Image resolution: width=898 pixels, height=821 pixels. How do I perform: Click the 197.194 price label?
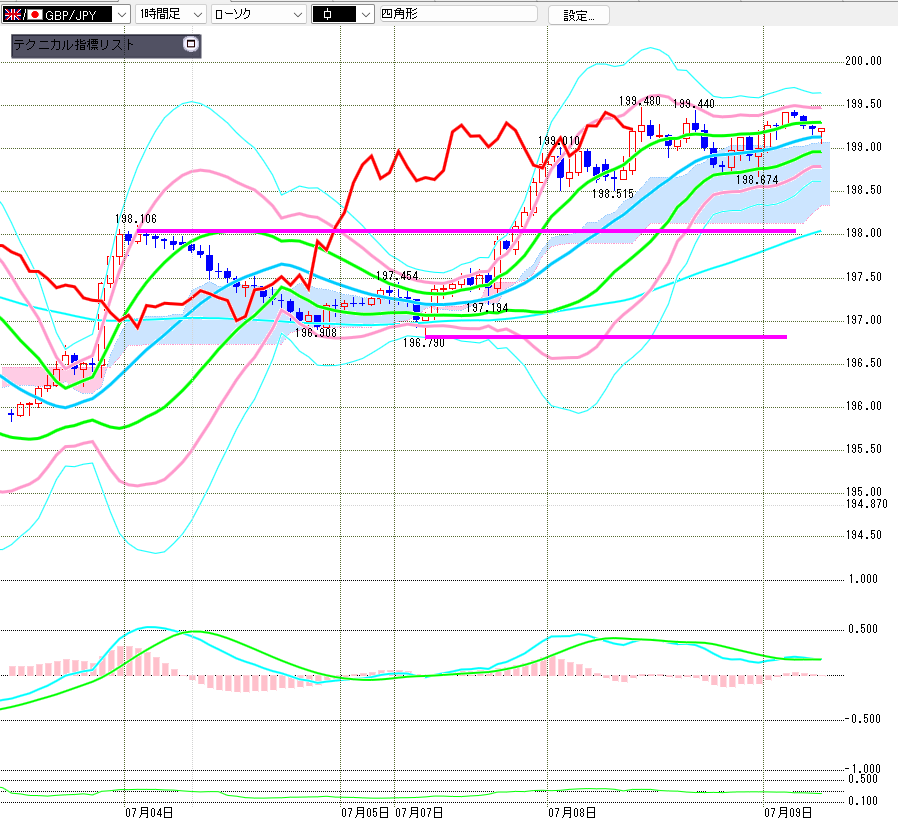tap(487, 308)
